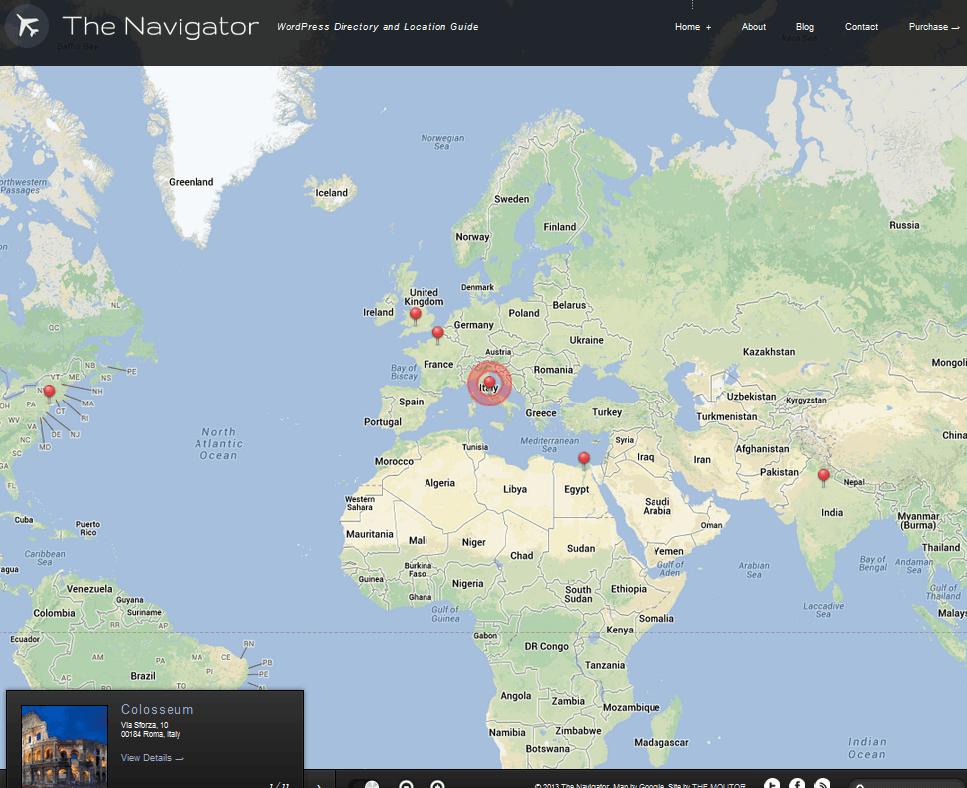This screenshot has height=788, width=967.
Task: Click the Kazakhstan label on the map
Action: point(769,352)
